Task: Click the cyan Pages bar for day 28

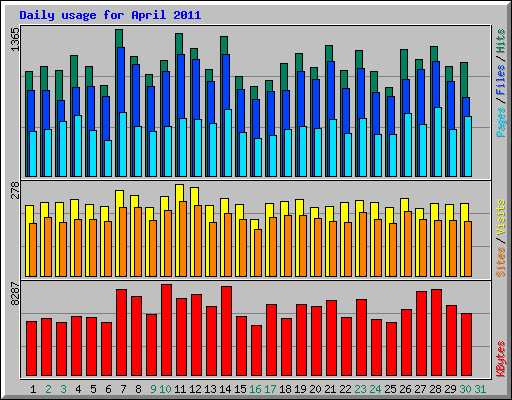Action: (x=438, y=142)
